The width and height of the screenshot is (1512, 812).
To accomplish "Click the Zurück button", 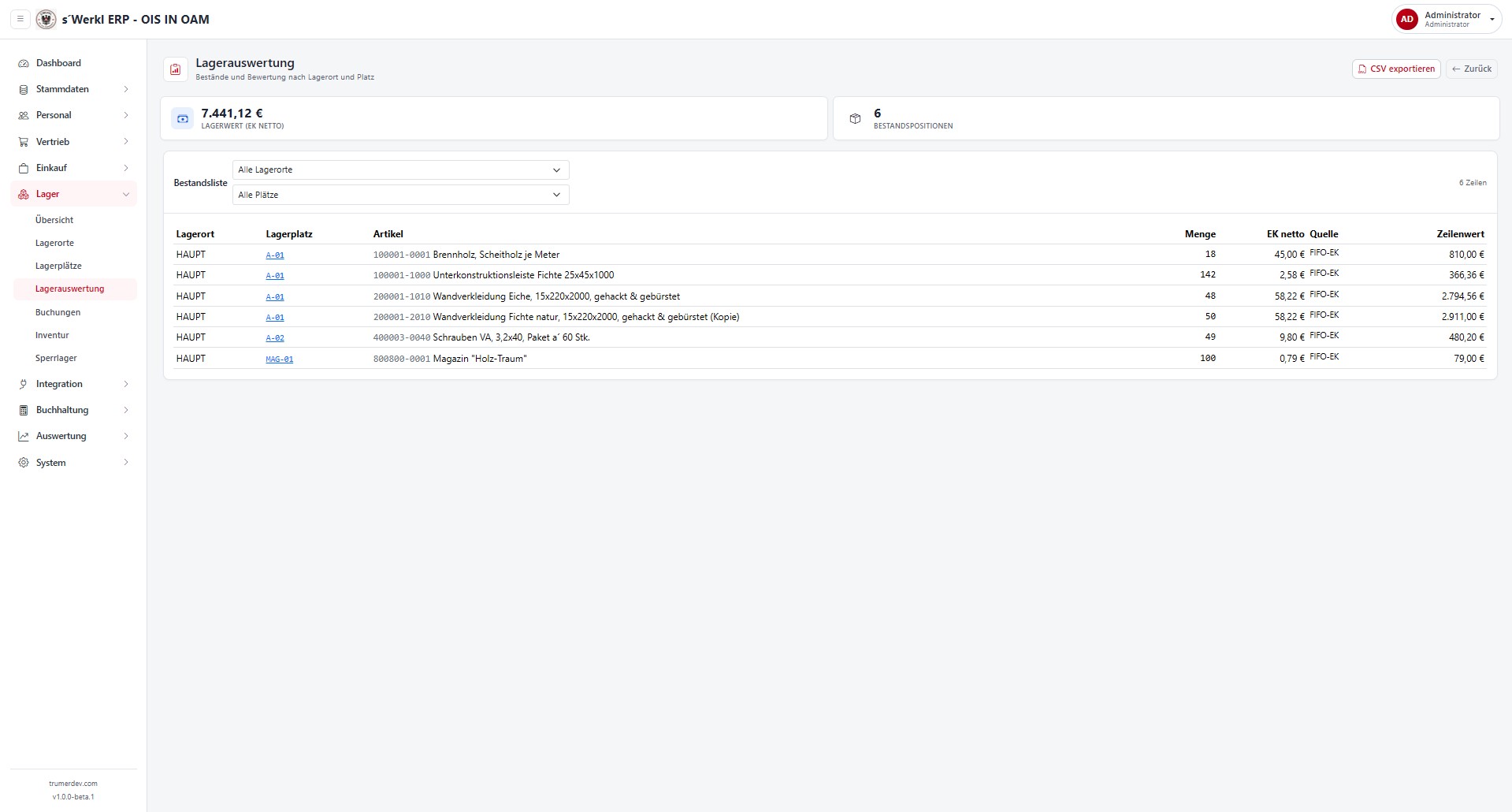I will 1471,69.
